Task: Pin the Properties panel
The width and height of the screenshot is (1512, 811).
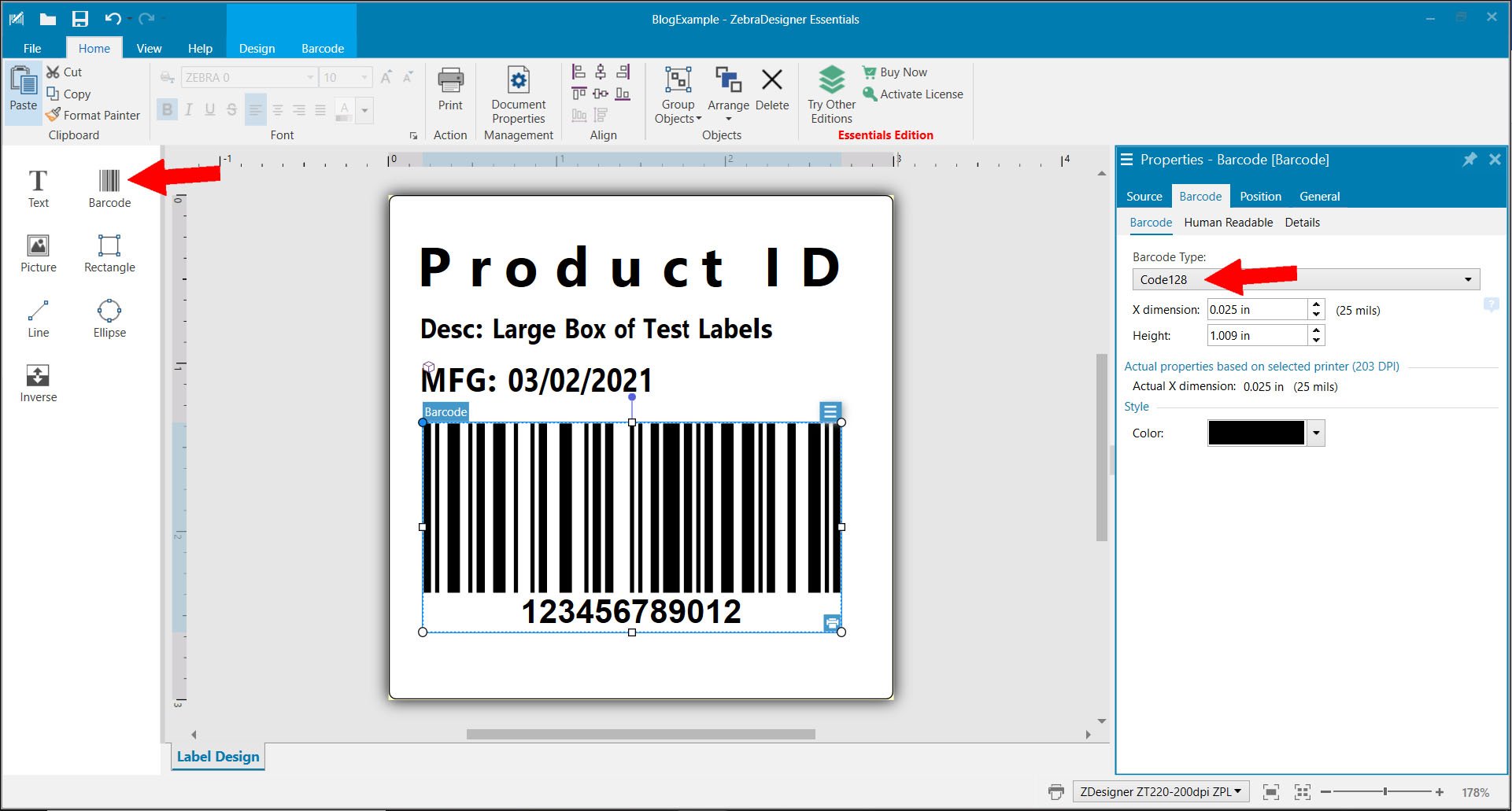Action: 1469,160
